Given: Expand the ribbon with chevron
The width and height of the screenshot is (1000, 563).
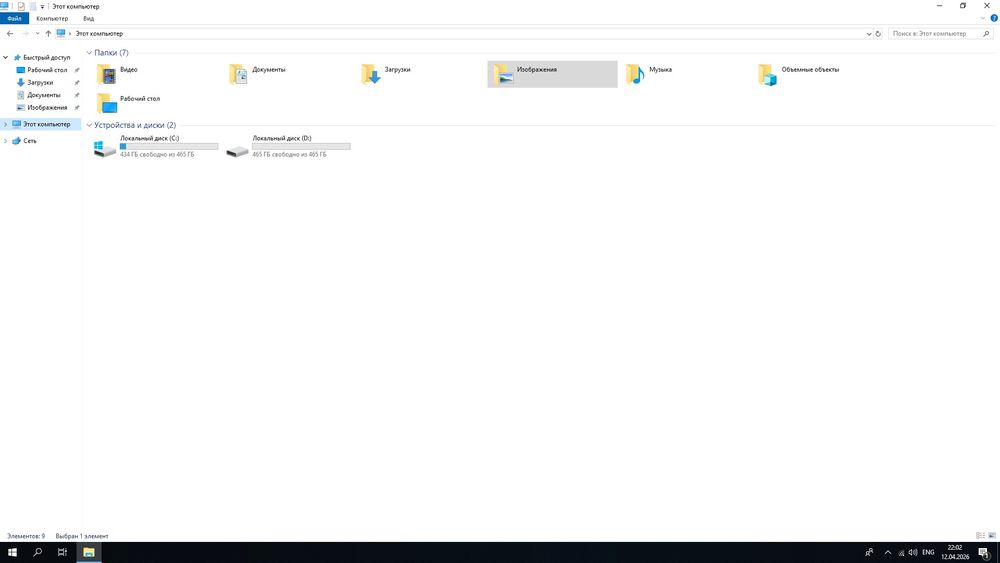Looking at the screenshot, I should coord(983,18).
